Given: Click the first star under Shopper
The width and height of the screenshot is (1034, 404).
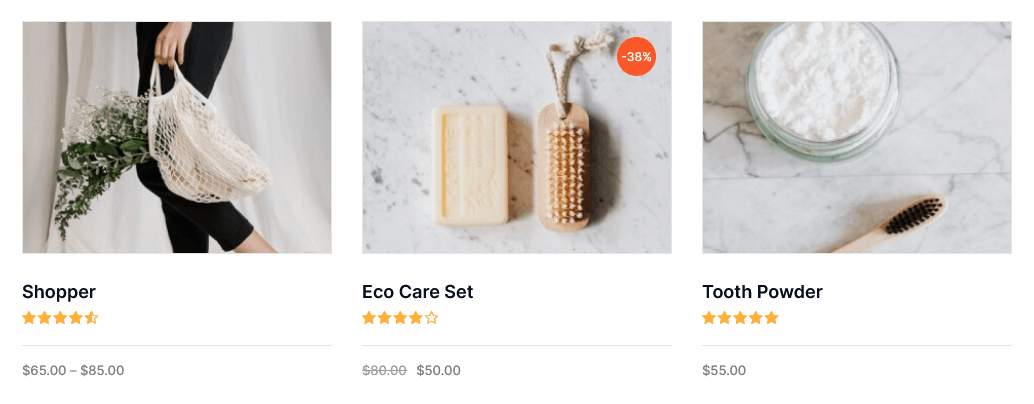Looking at the screenshot, I should pyautogui.click(x=29, y=318).
